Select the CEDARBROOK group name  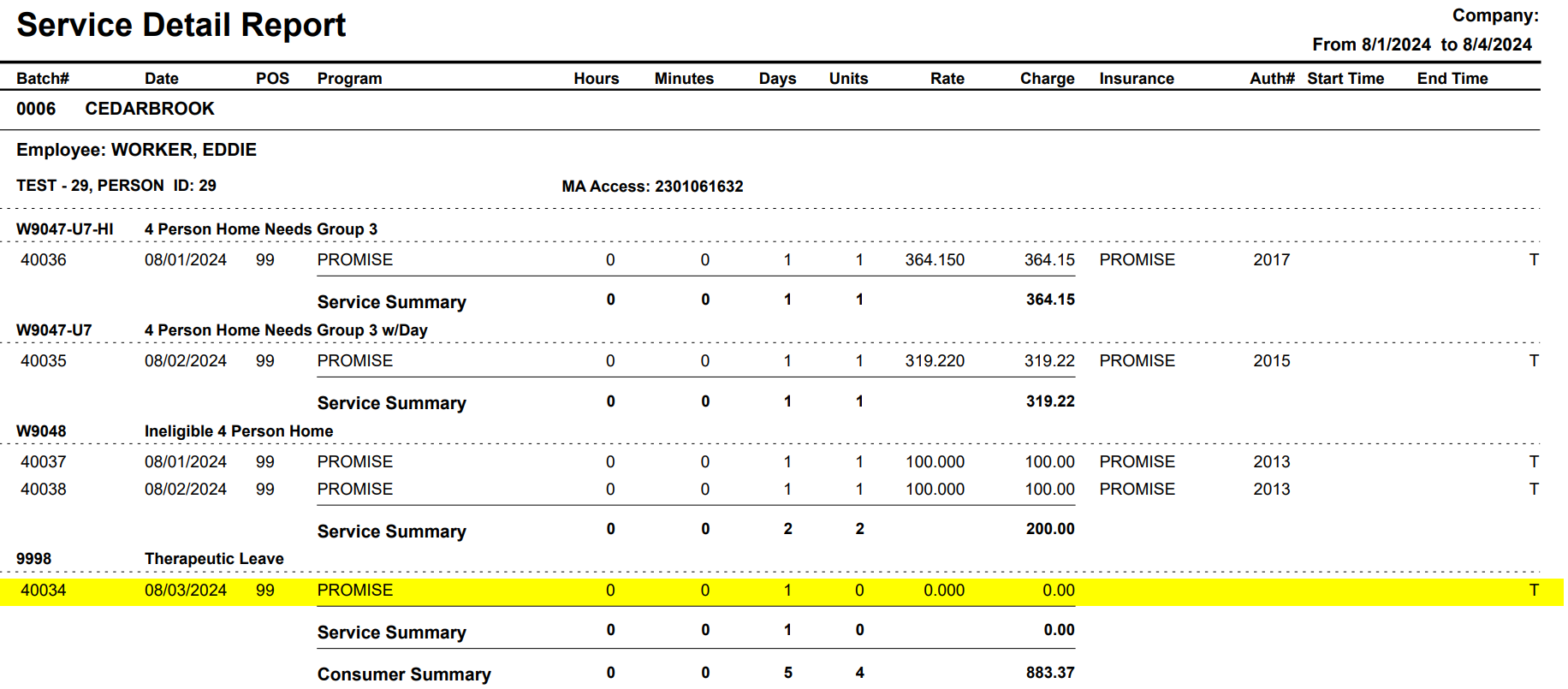(150, 109)
